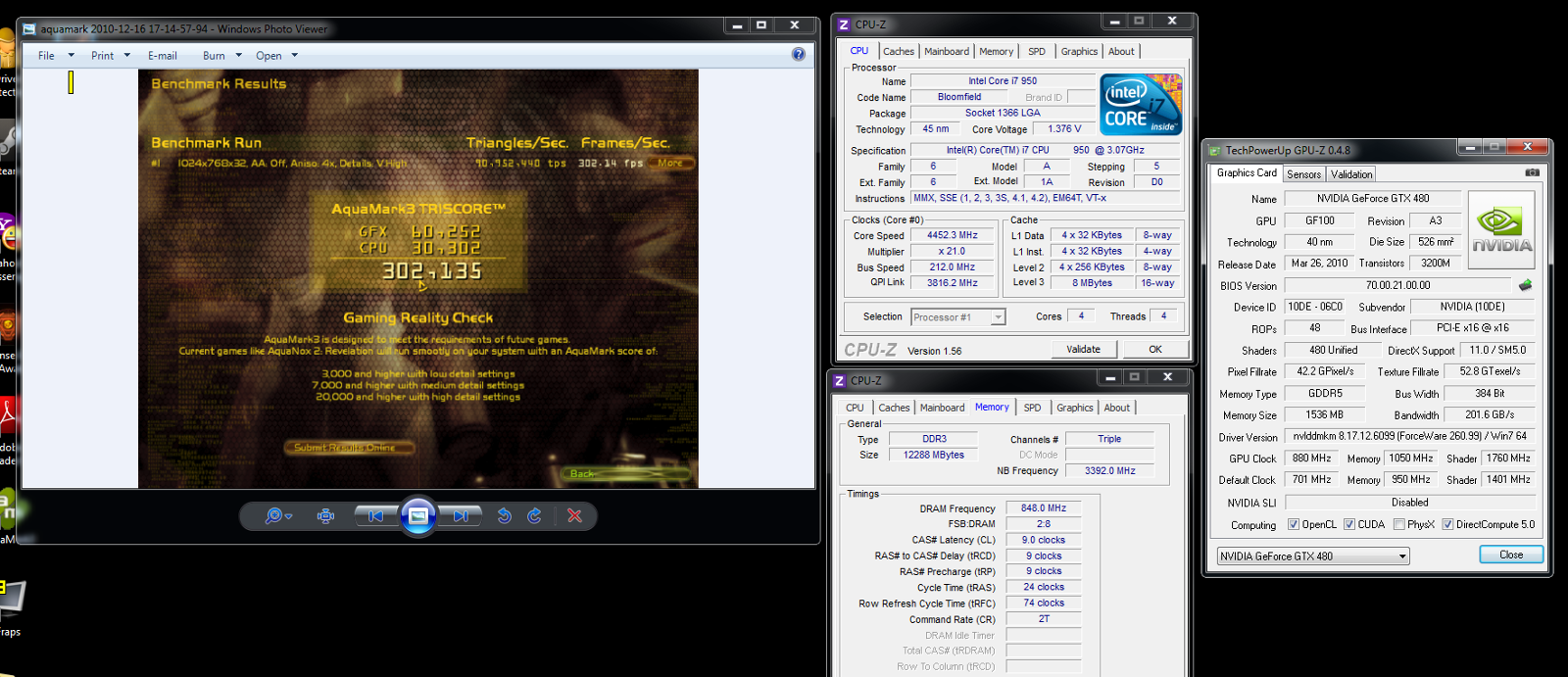The height and width of the screenshot is (677, 1568).
Task: Click the Photo Viewer title bar icon
Action: (x=29, y=29)
